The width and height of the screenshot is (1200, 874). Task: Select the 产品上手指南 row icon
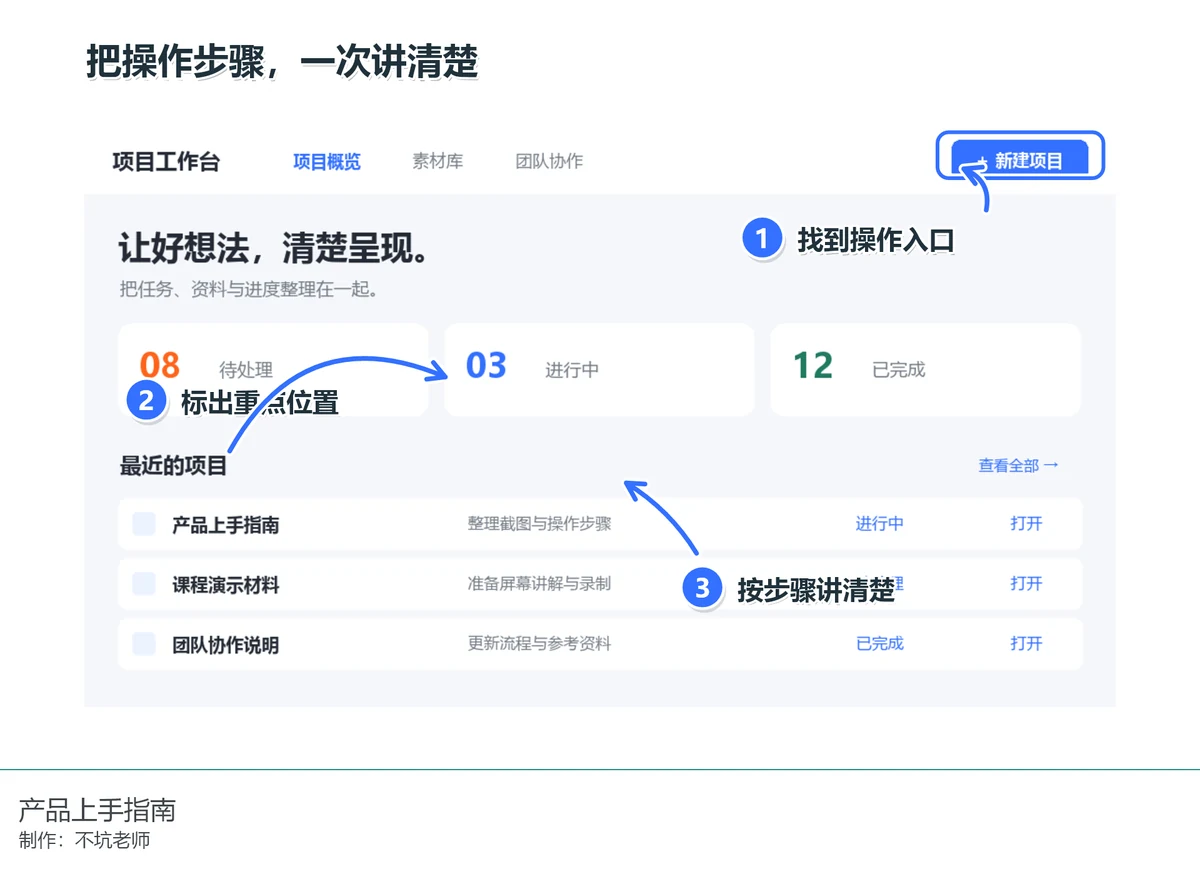click(x=144, y=524)
